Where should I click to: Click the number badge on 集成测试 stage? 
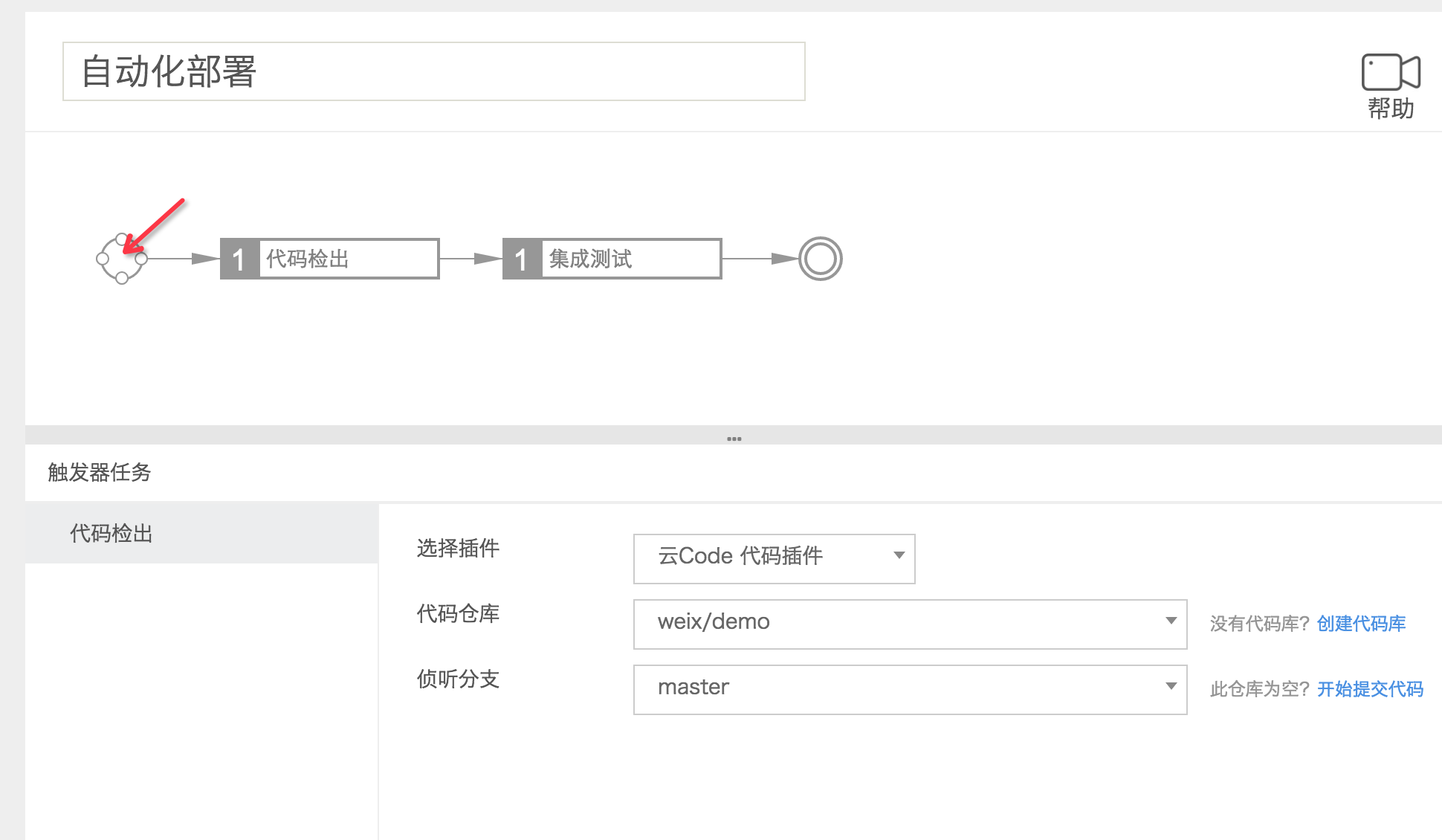[522, 259]
